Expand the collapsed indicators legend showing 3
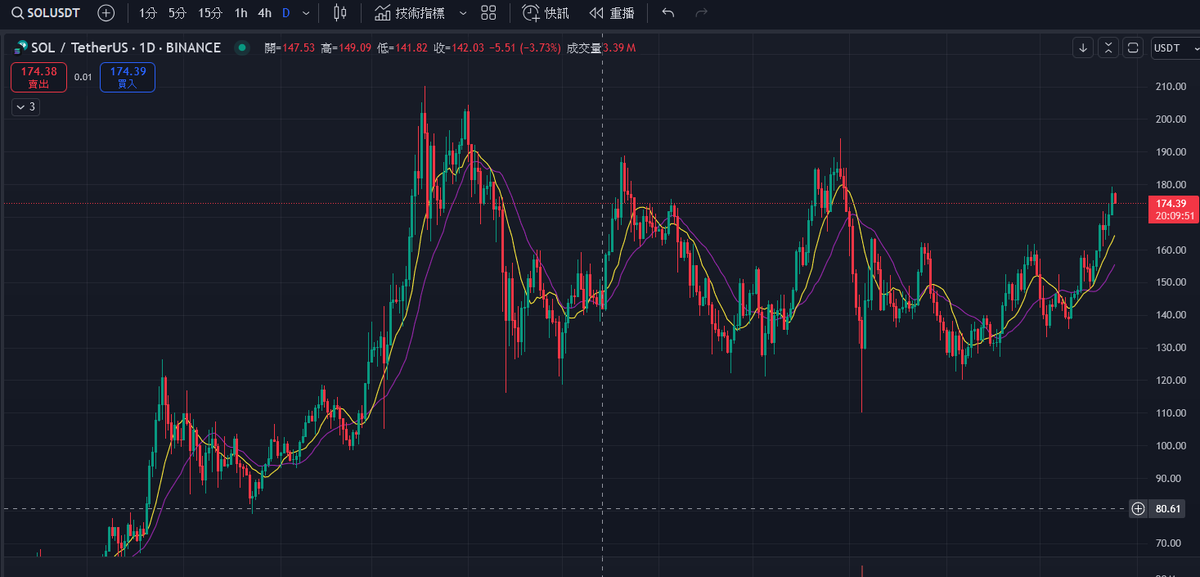The height and width of the screenshot is (577, 1200). [26, 107]
